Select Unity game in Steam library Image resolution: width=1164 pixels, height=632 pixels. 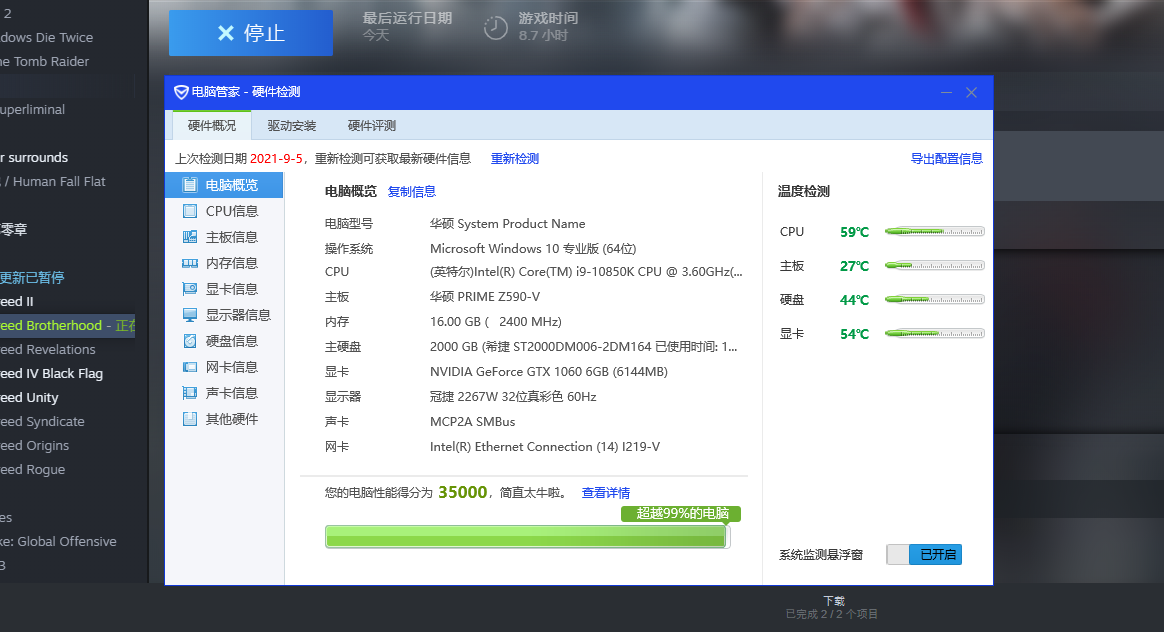coord(29,397)
